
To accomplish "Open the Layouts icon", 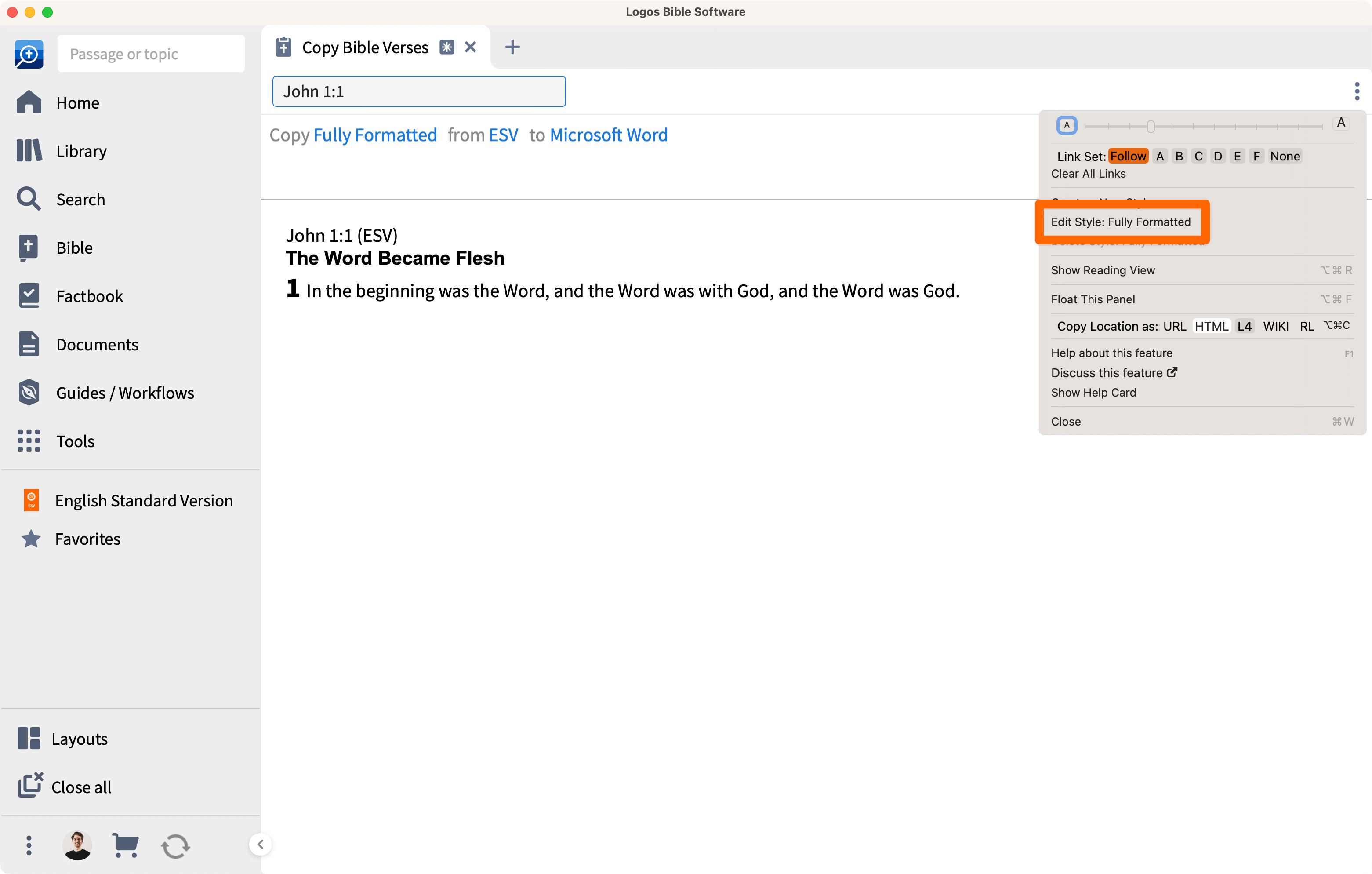I will [29, 738].
